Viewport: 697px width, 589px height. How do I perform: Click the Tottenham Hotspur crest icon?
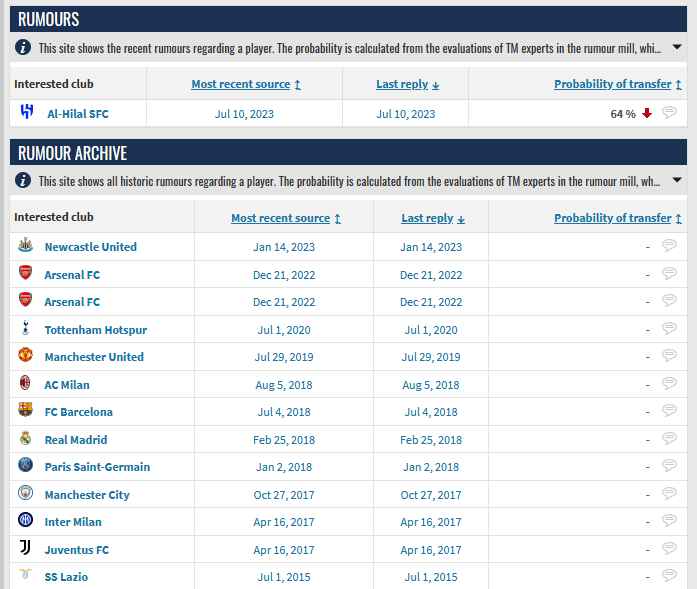pyautogui.click(x=25, y=328)
